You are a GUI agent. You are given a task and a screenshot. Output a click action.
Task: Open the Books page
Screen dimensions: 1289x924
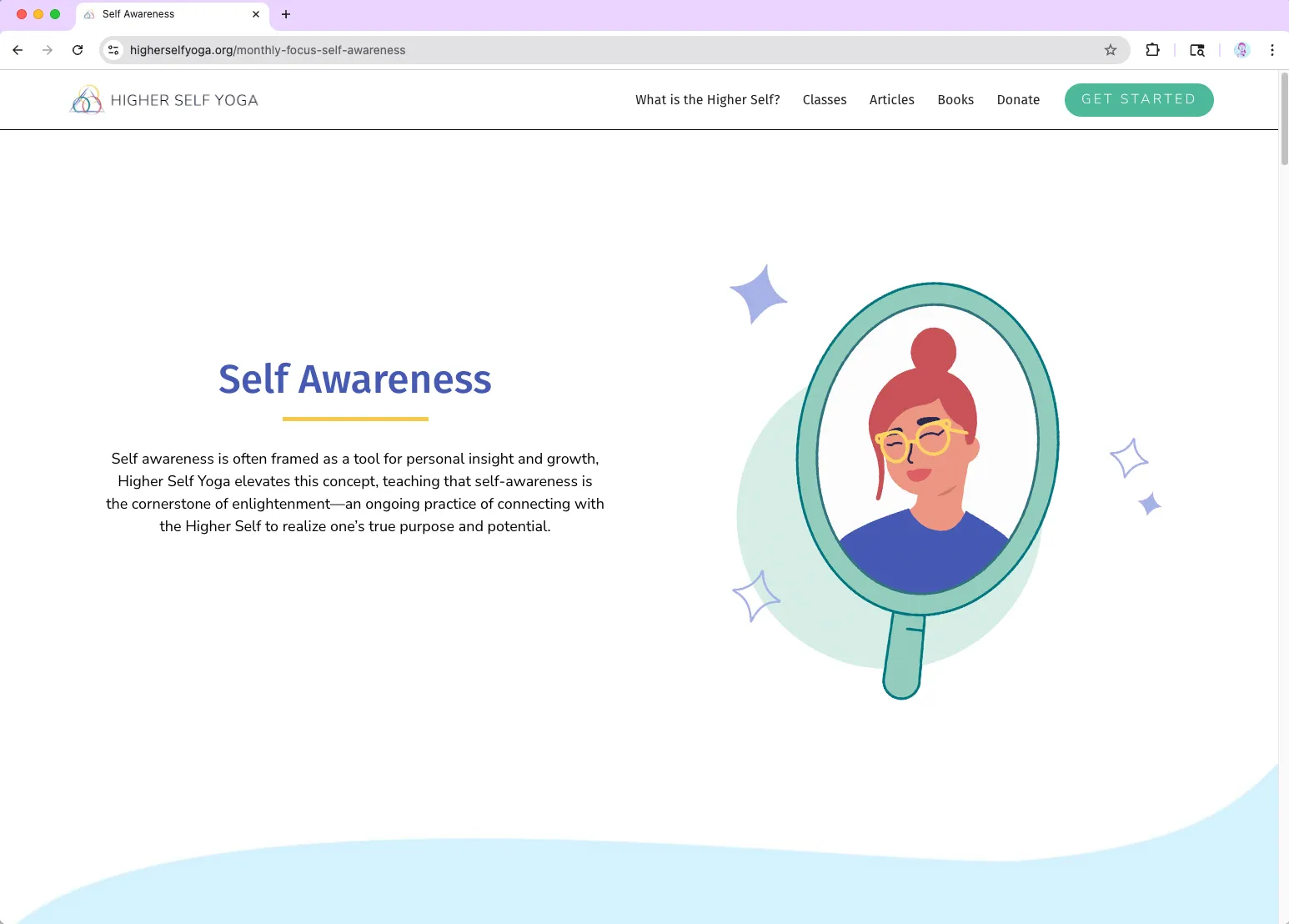[x=955, y=100]
